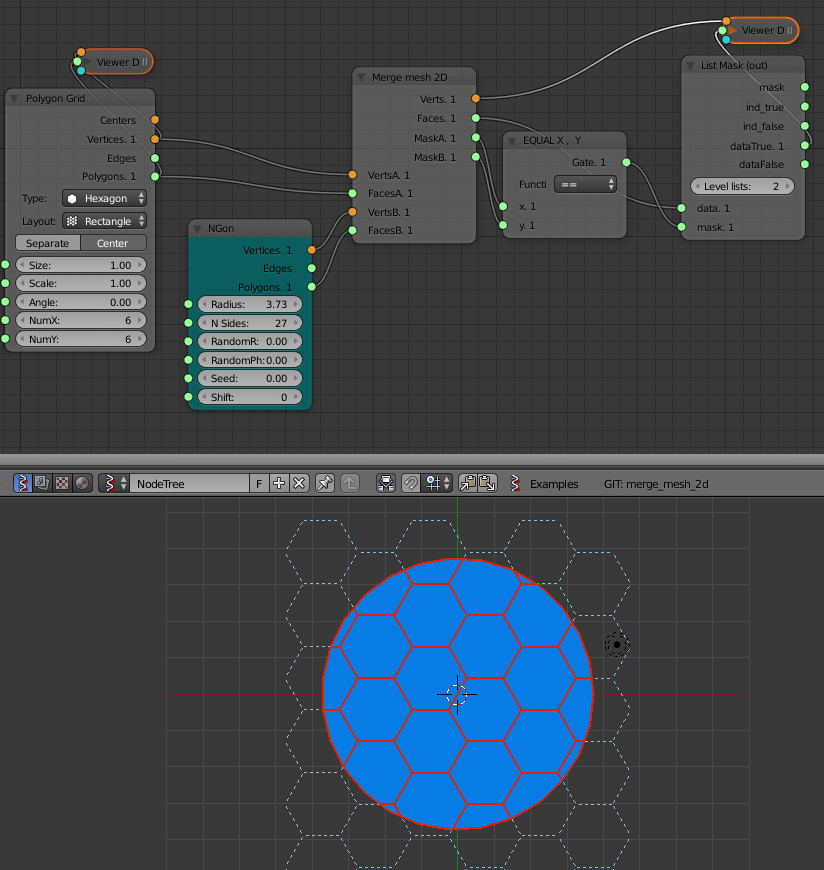Open the Functi == dropdown

[585, 184]
